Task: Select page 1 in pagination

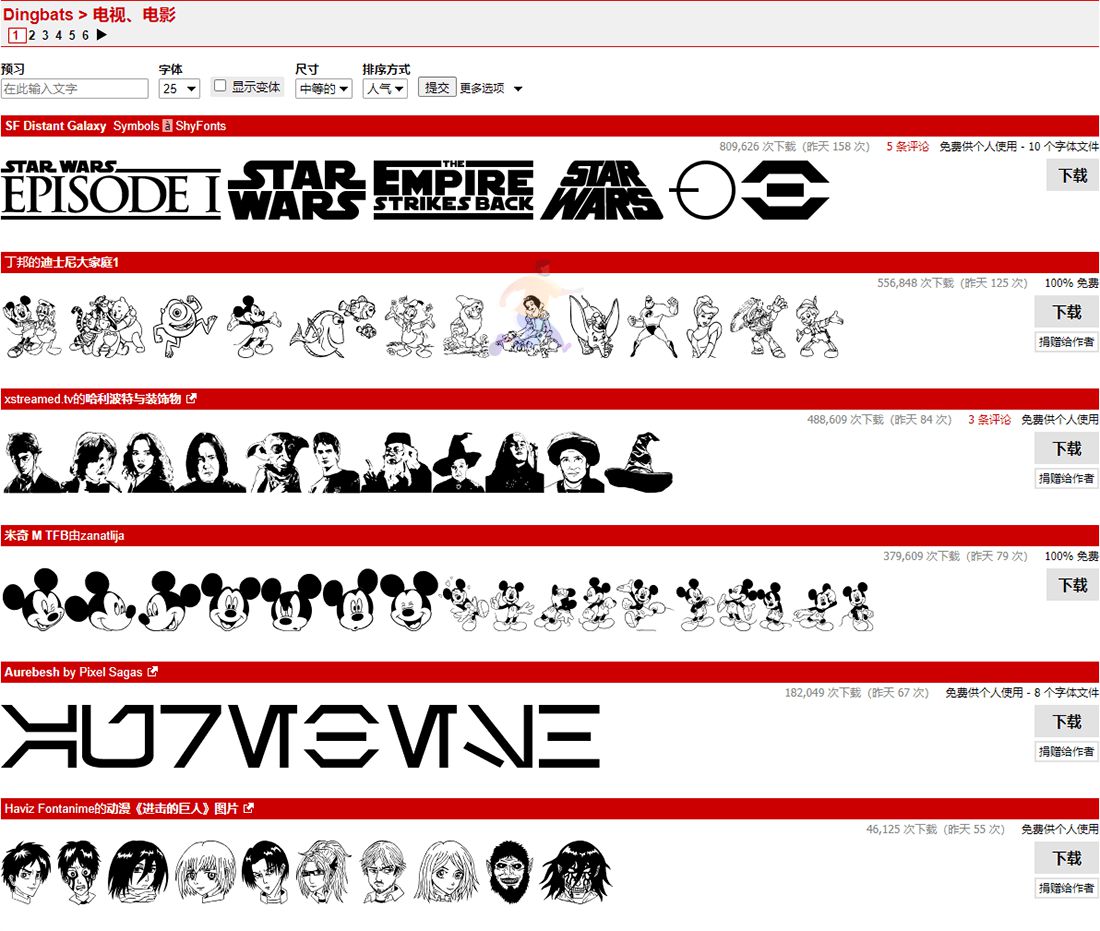Action: pos(17,35)
